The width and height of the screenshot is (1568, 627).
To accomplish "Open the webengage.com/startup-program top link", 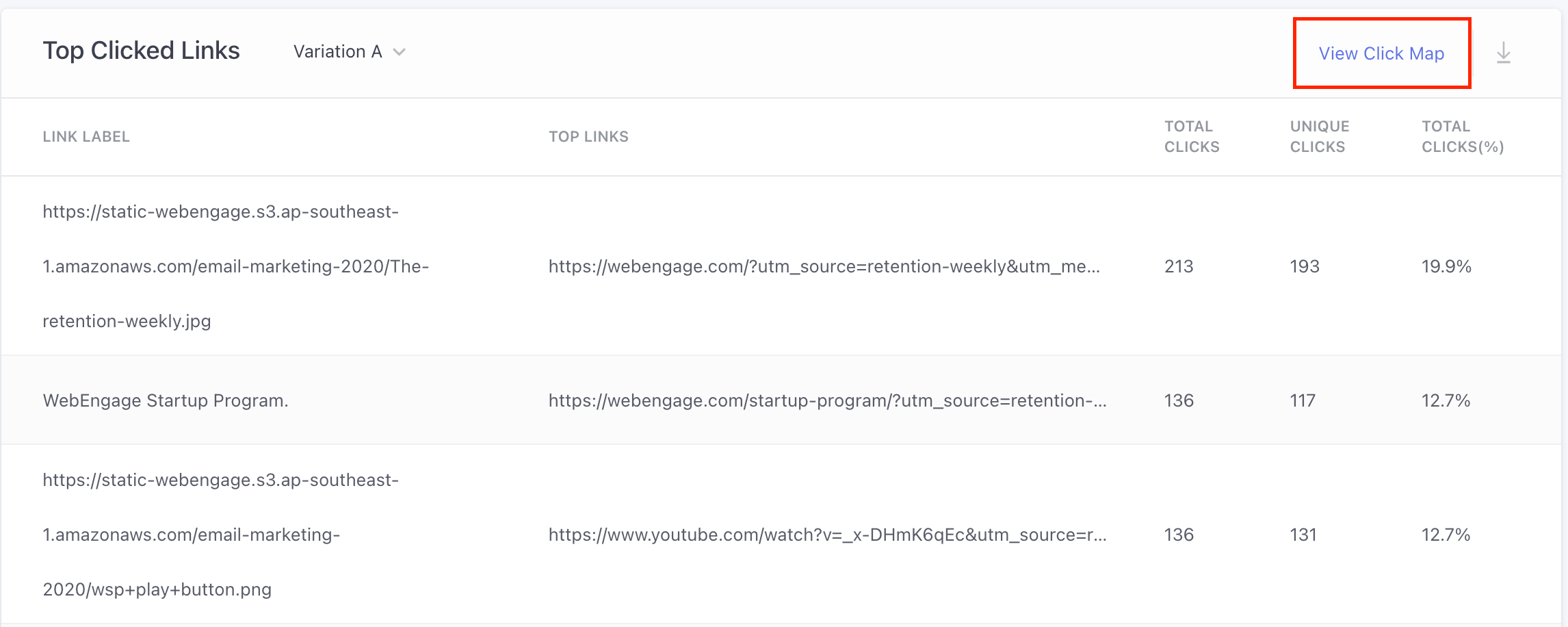I will (x=827, y=400).
